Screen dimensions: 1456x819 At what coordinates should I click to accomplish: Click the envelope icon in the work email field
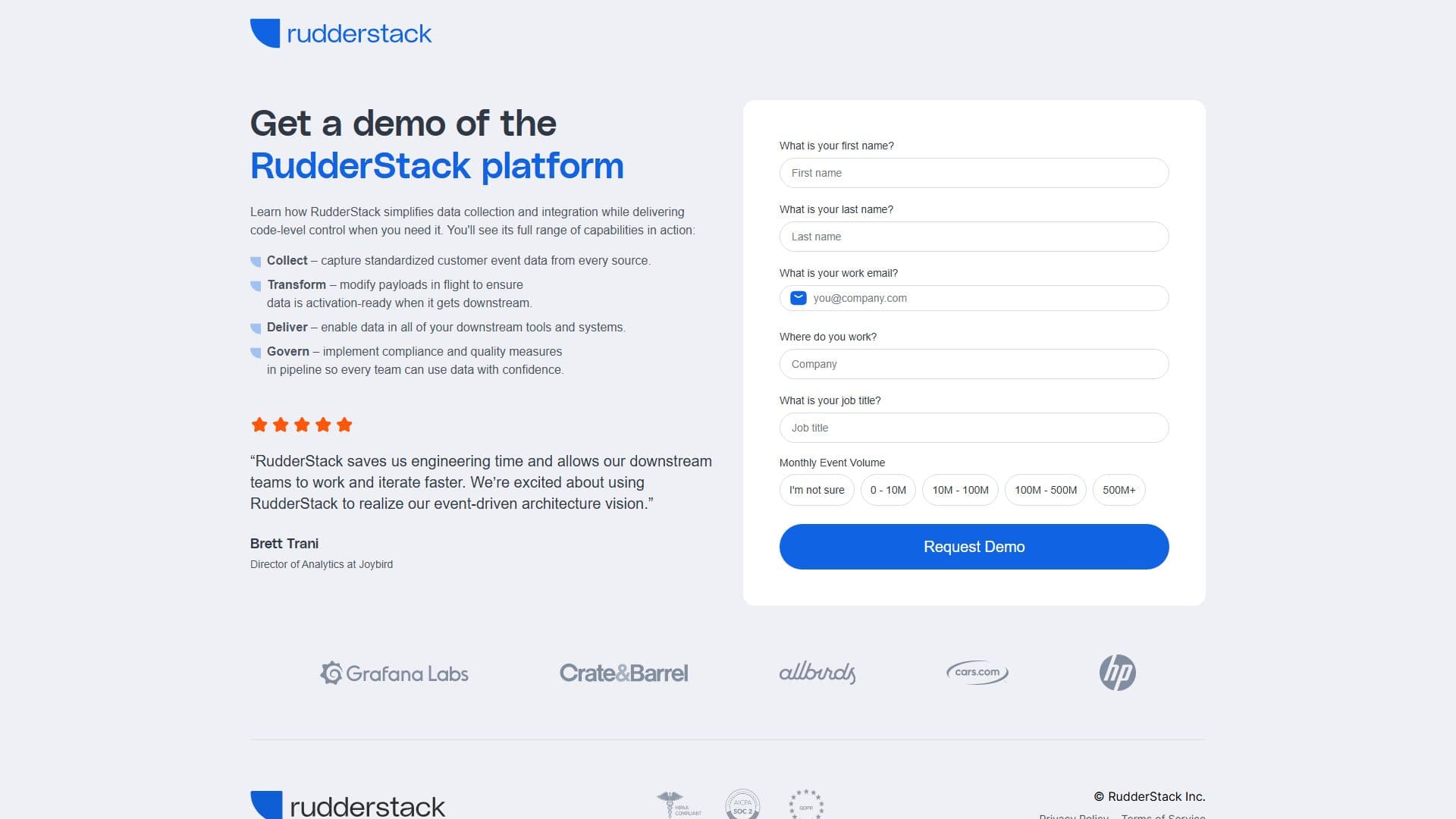pos(798,298)
